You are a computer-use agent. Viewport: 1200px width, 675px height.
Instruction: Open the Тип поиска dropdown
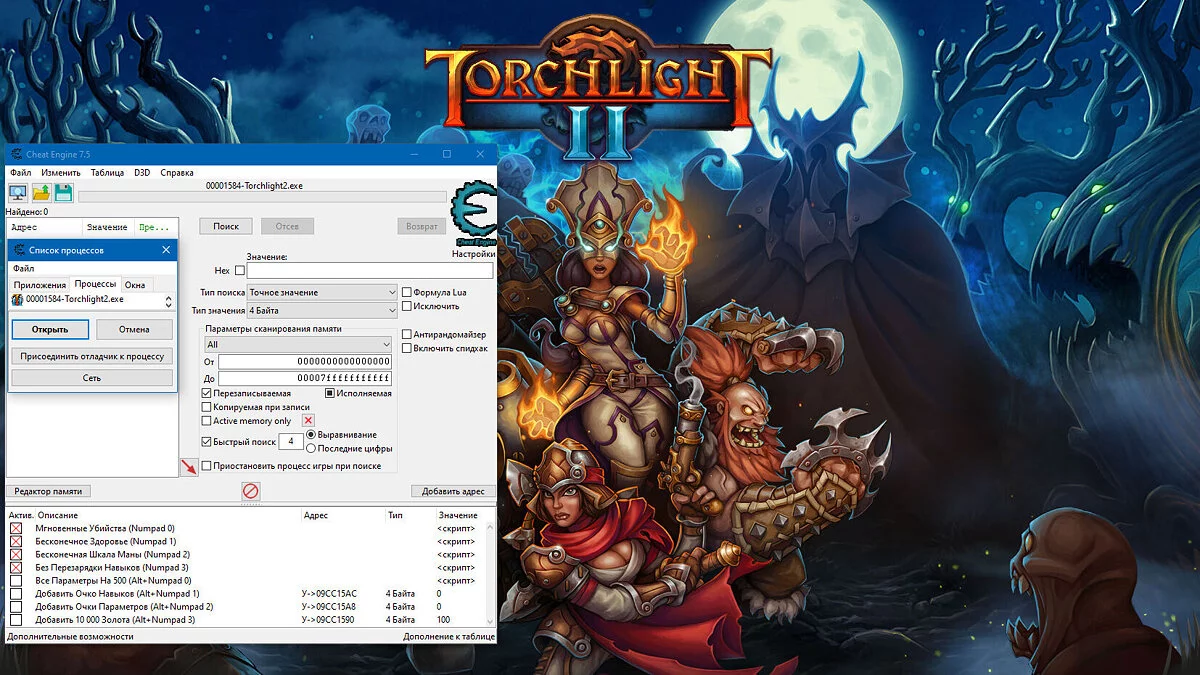[320, 292]
